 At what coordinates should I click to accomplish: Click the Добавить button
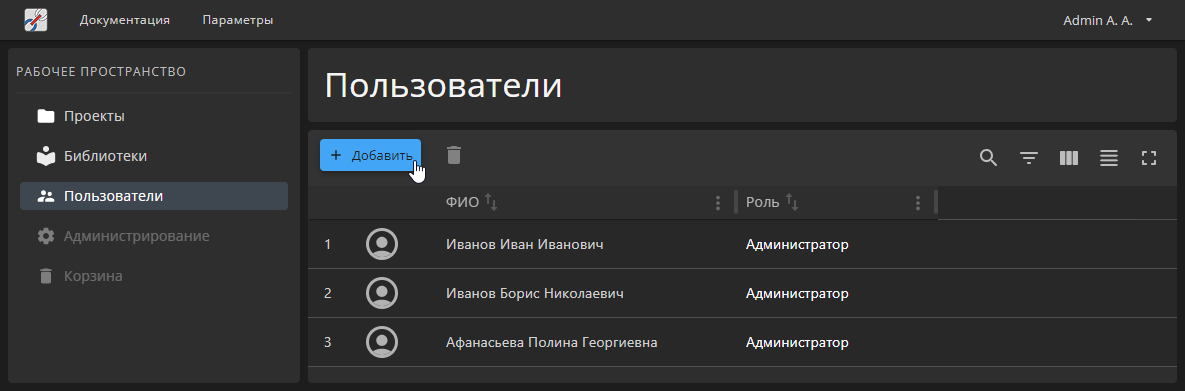click(370, 155)
